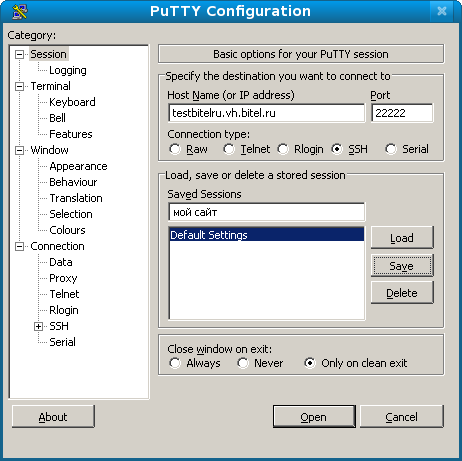Open the Colours settings category

tap(67, 230)
